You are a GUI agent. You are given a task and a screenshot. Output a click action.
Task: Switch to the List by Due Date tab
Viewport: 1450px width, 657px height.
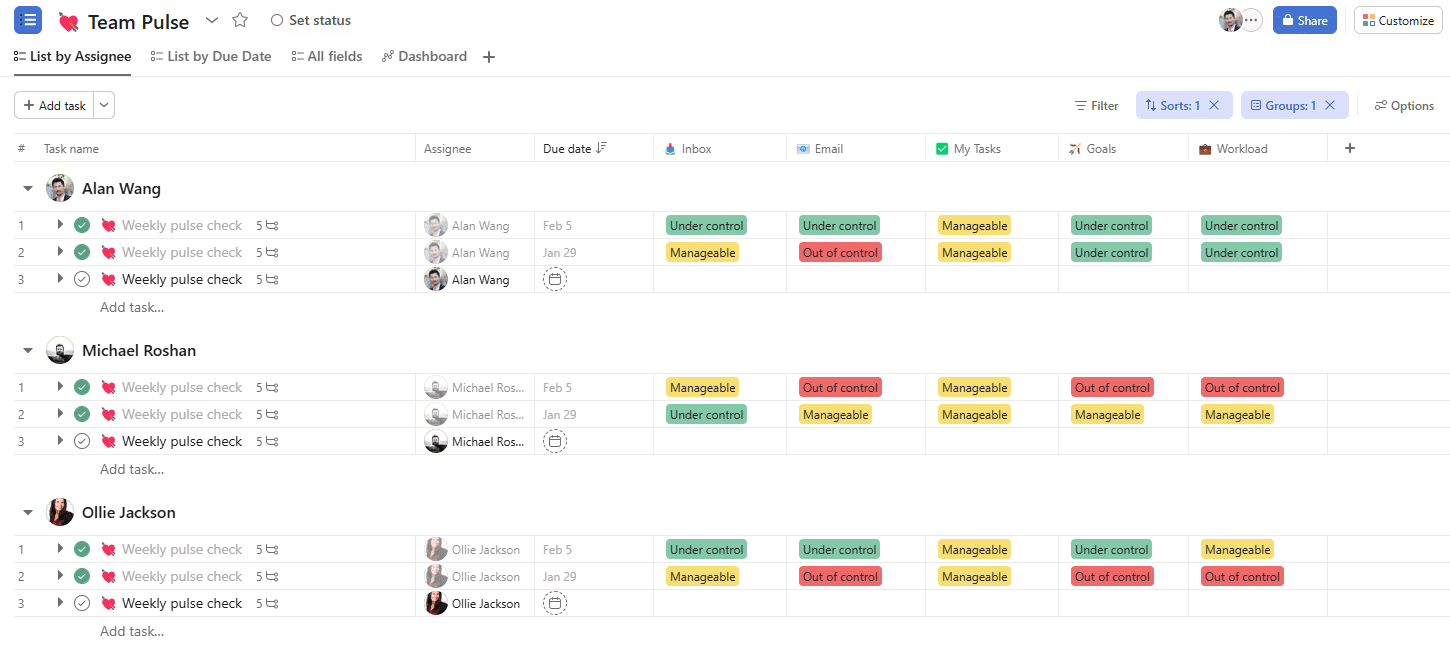[211, 57]
